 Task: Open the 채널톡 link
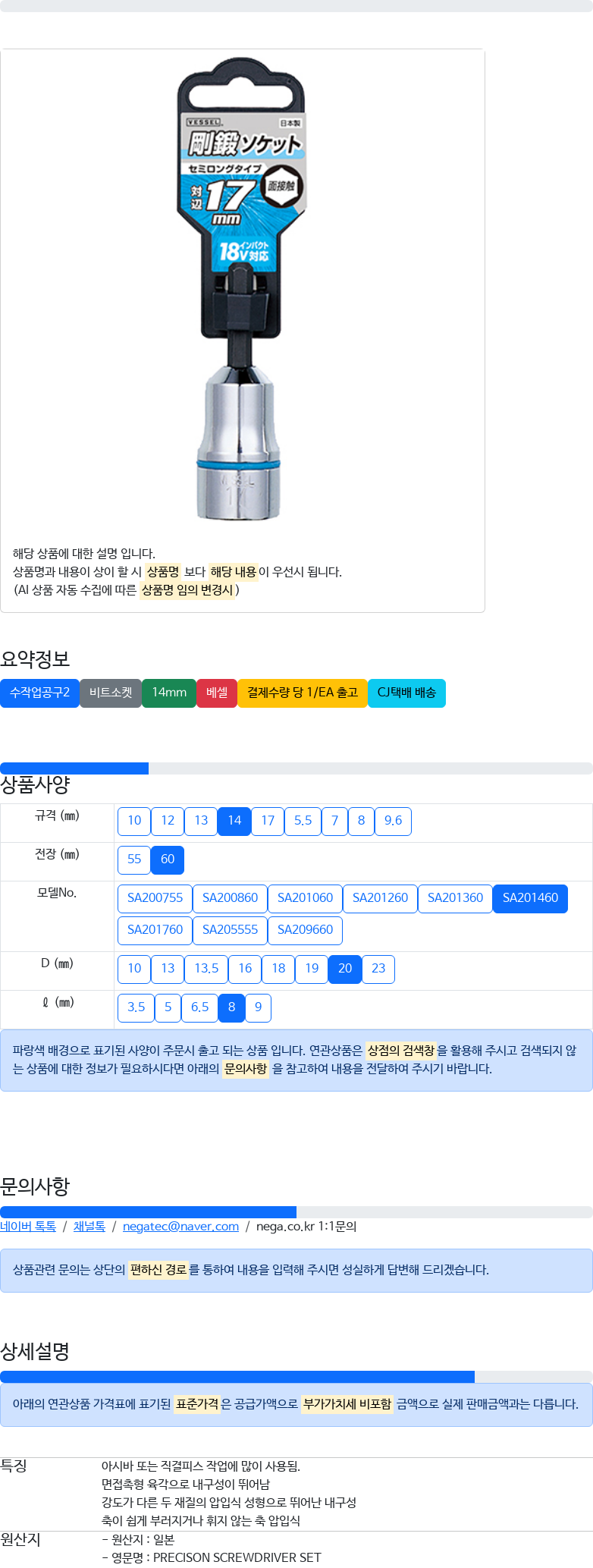point(89,1227)
